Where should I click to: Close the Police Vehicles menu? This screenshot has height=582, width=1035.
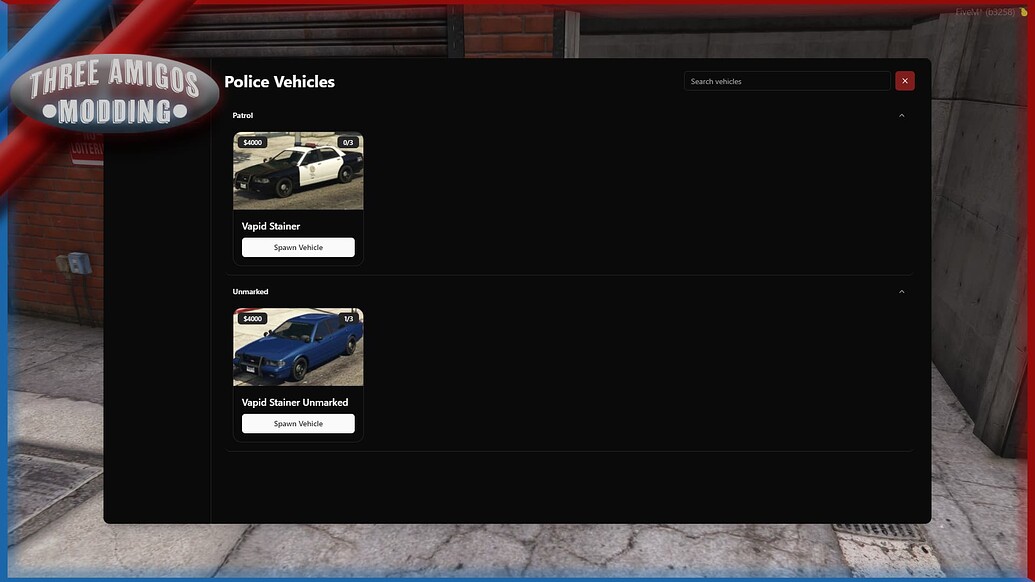(x=904, y=80)
